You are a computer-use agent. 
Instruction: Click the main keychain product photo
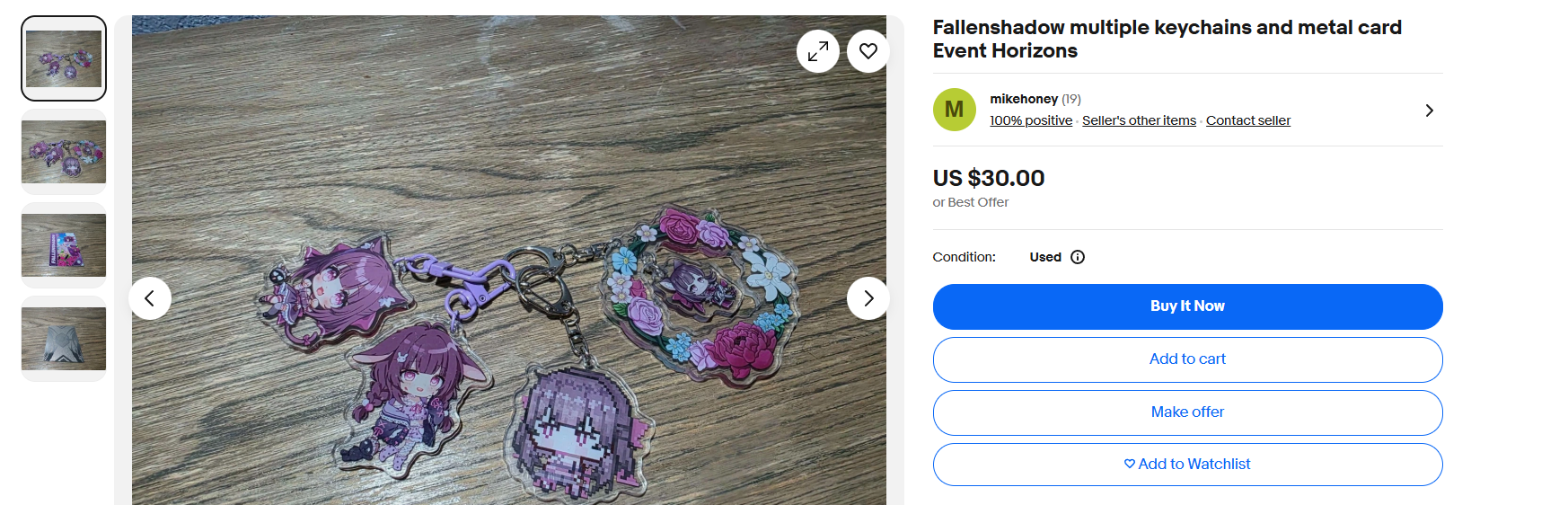pyautogui.click(x=509, y=261)
